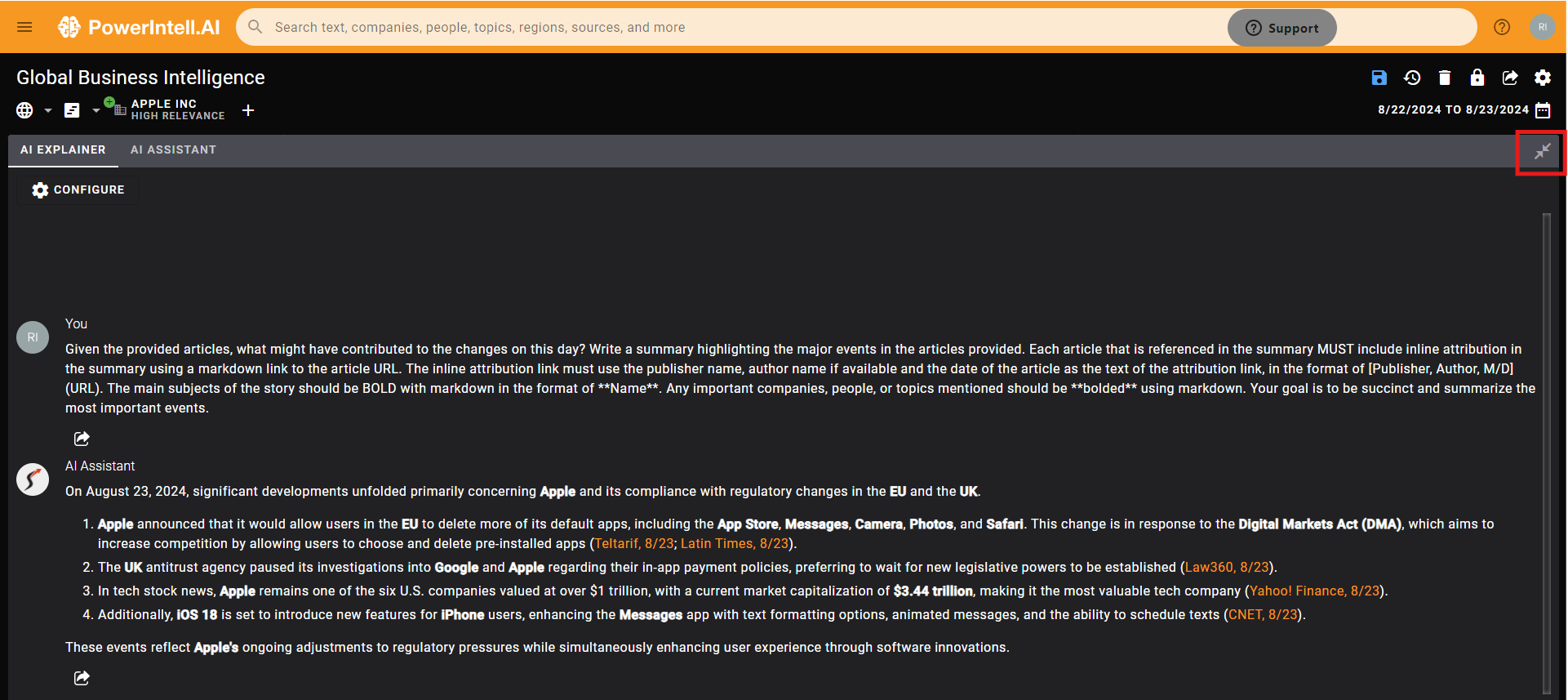Open the date range calendar icon
The image size is (1568, 700).
[x=1543, y=109]
